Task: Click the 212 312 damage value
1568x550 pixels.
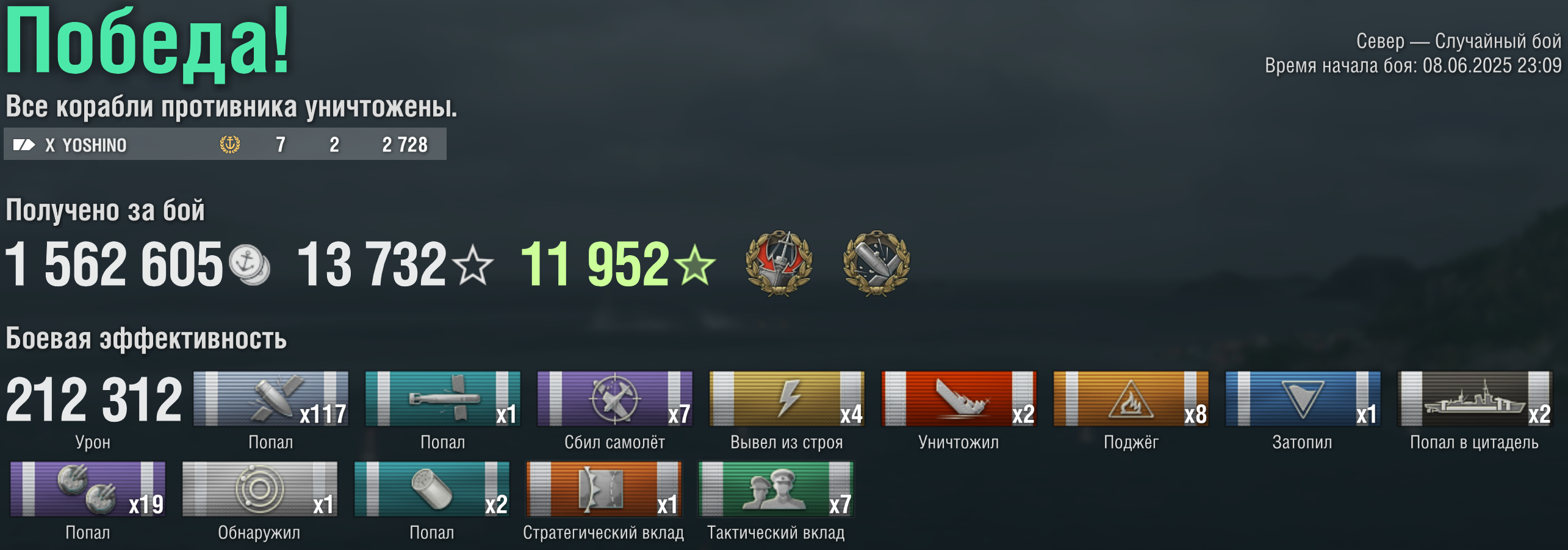Action: 95,399
